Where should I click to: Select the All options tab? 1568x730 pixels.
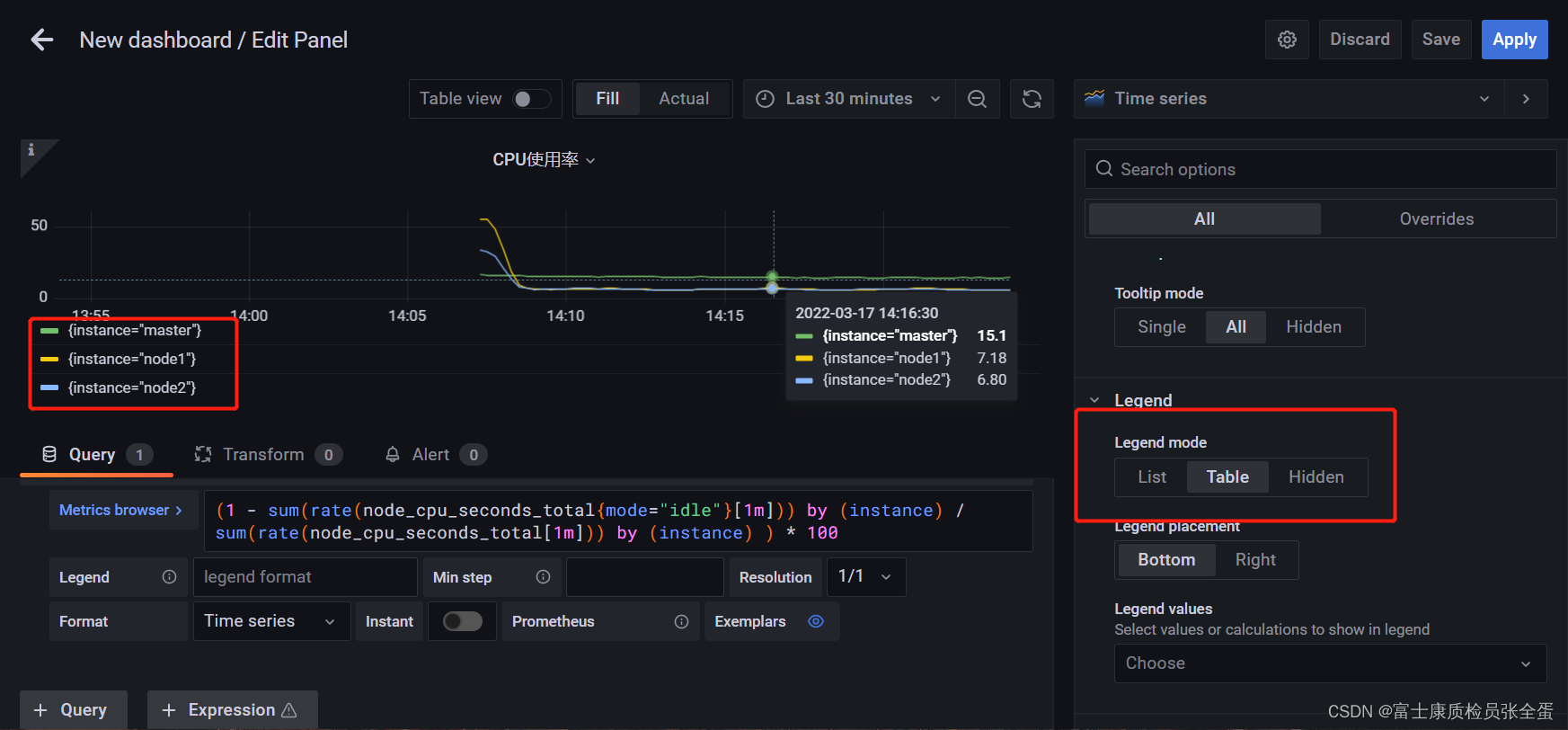pos(1204,219)
